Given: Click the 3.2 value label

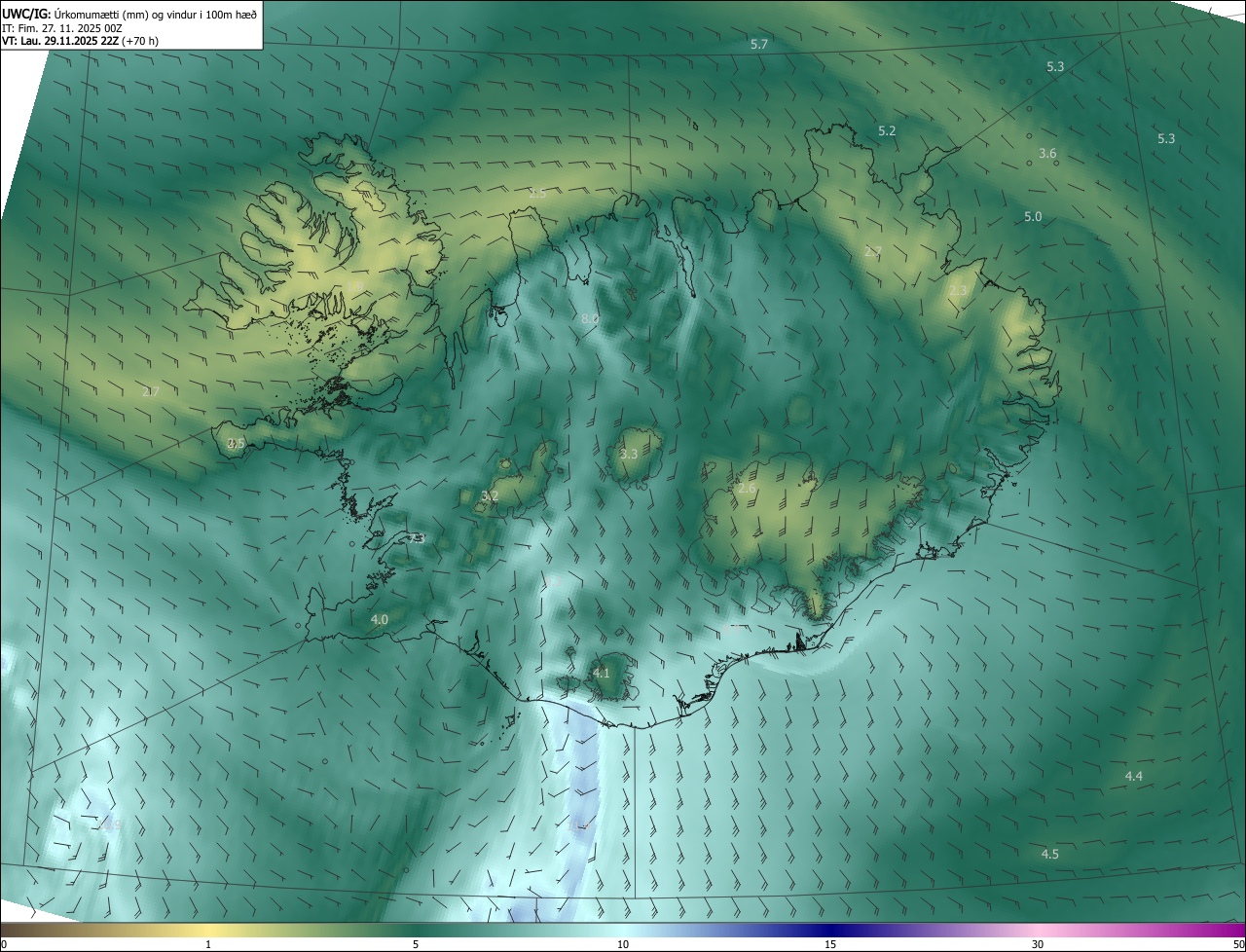Looking at the screenshot, I should click(490, 496).
